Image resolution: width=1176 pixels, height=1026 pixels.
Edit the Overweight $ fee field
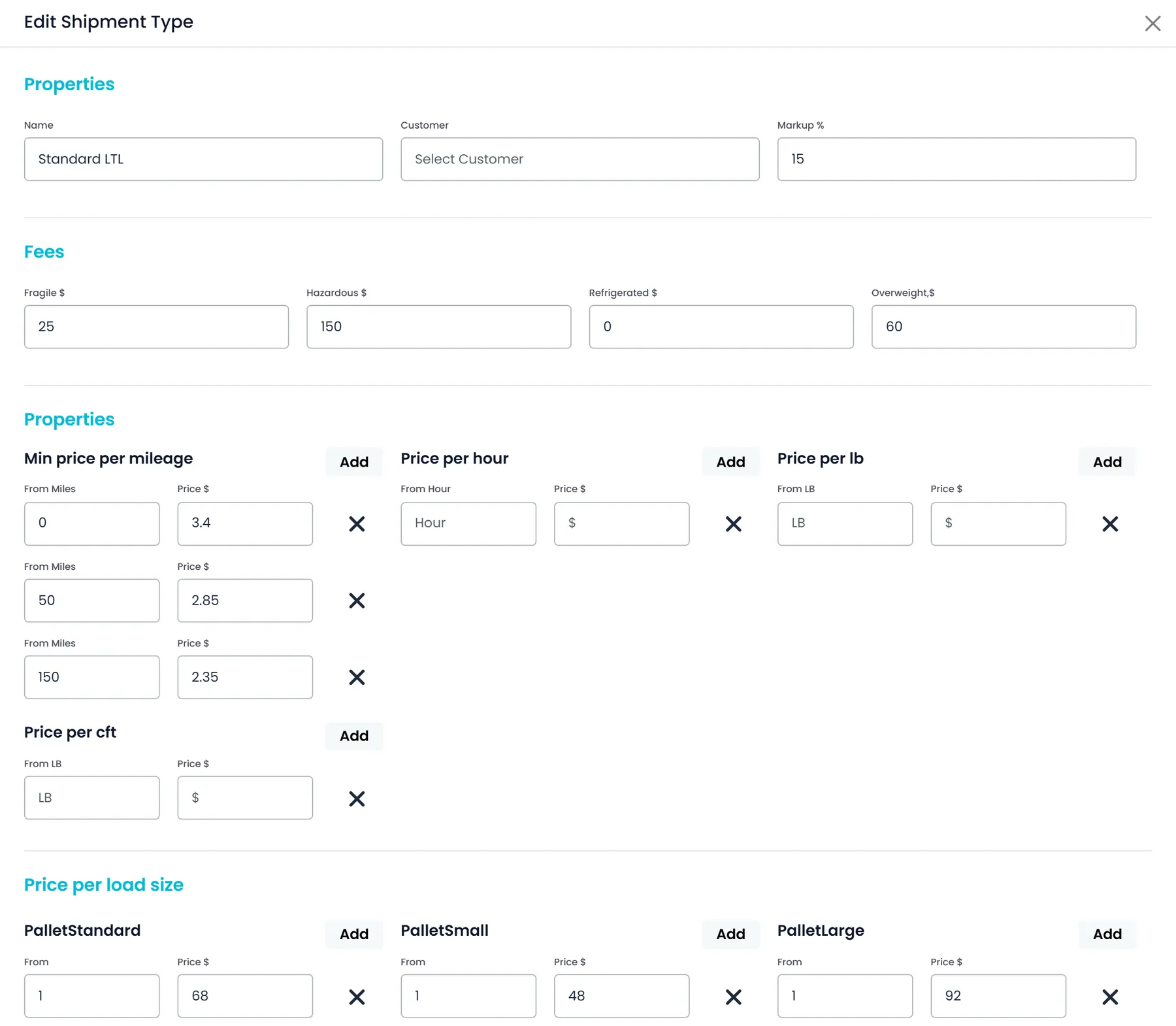point(1004,327)
